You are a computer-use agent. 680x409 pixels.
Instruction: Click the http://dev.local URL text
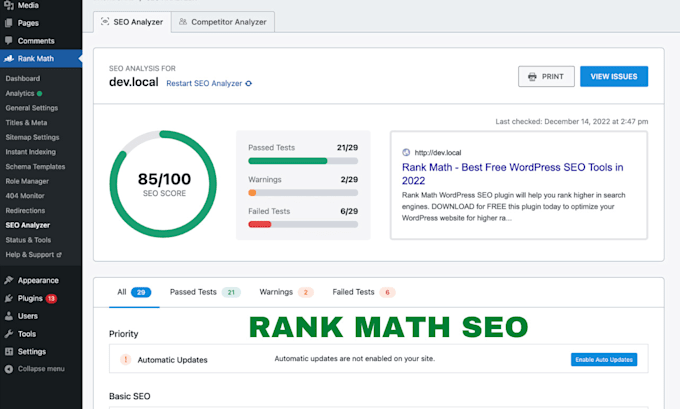pos(438,153)
